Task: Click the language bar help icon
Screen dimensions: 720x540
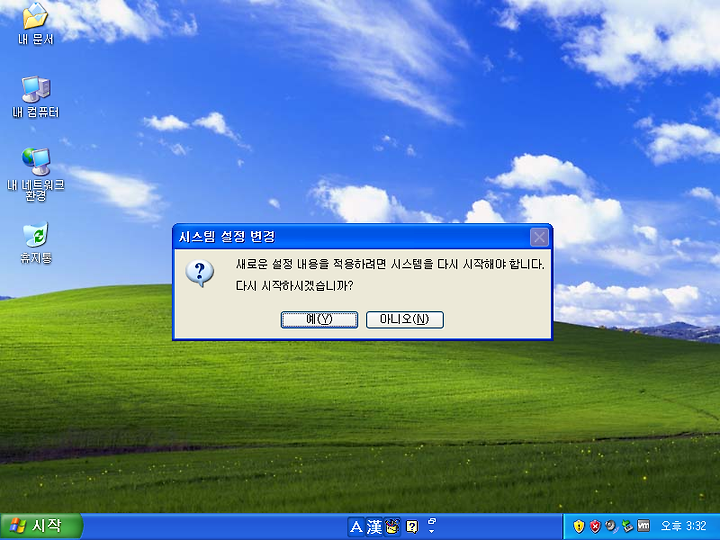Action: 412,527
